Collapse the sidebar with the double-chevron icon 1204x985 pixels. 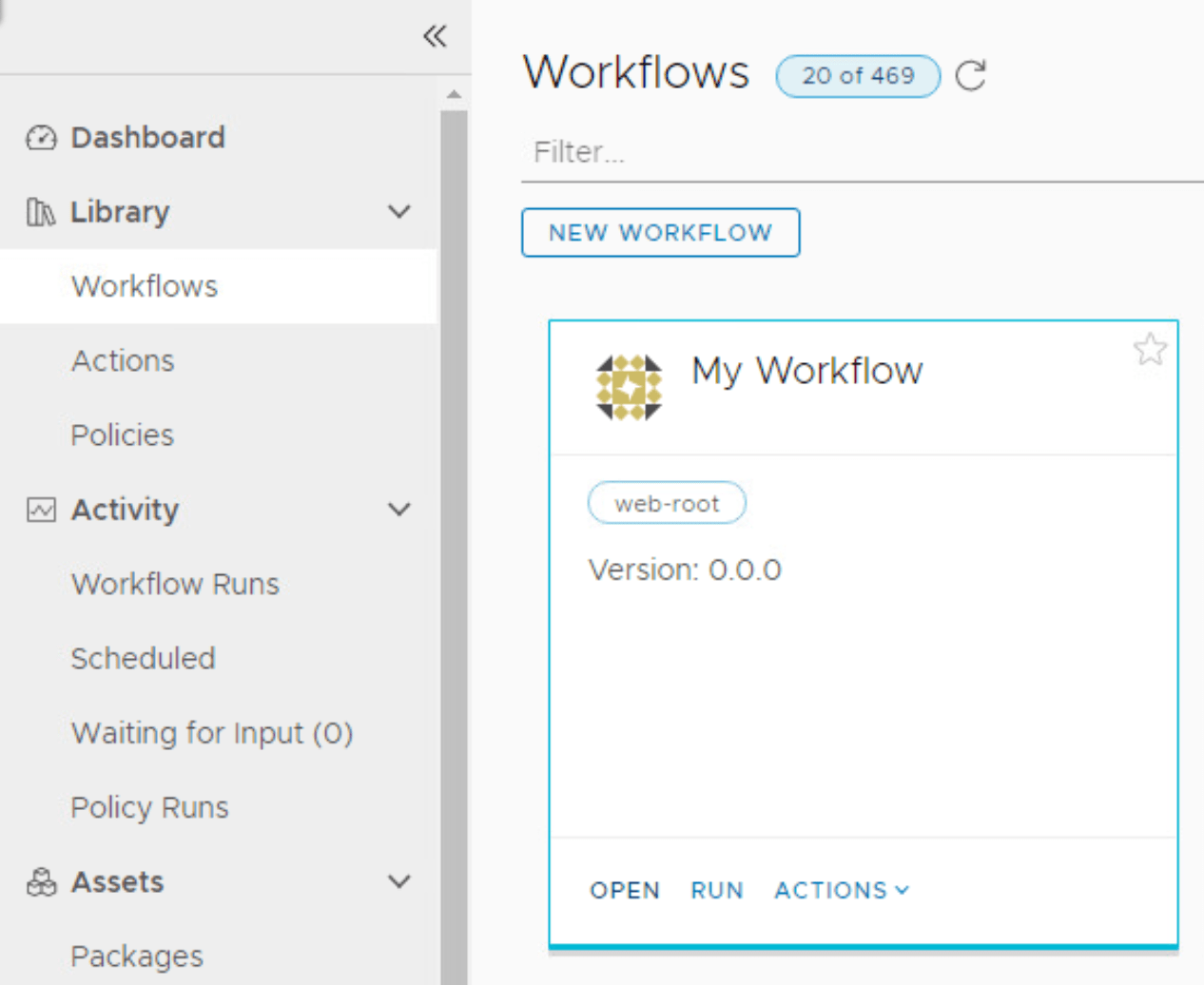click(435, 36)
